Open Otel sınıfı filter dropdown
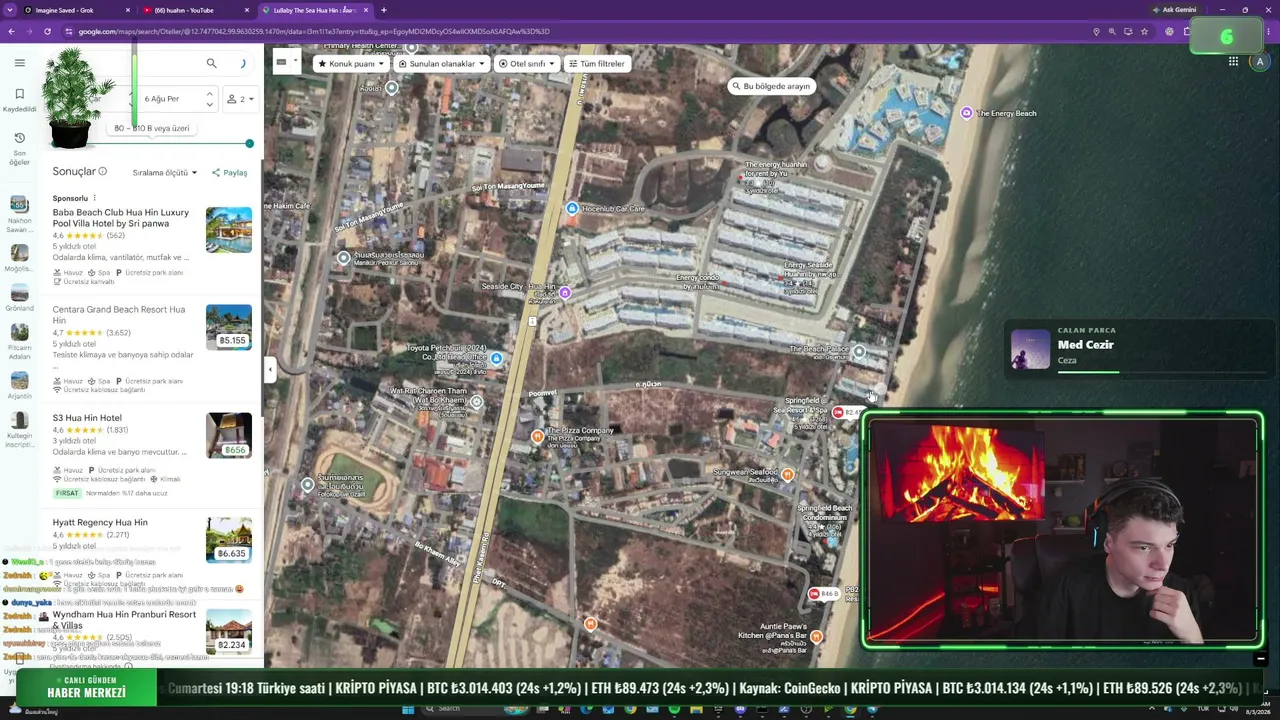 (527, 64)
